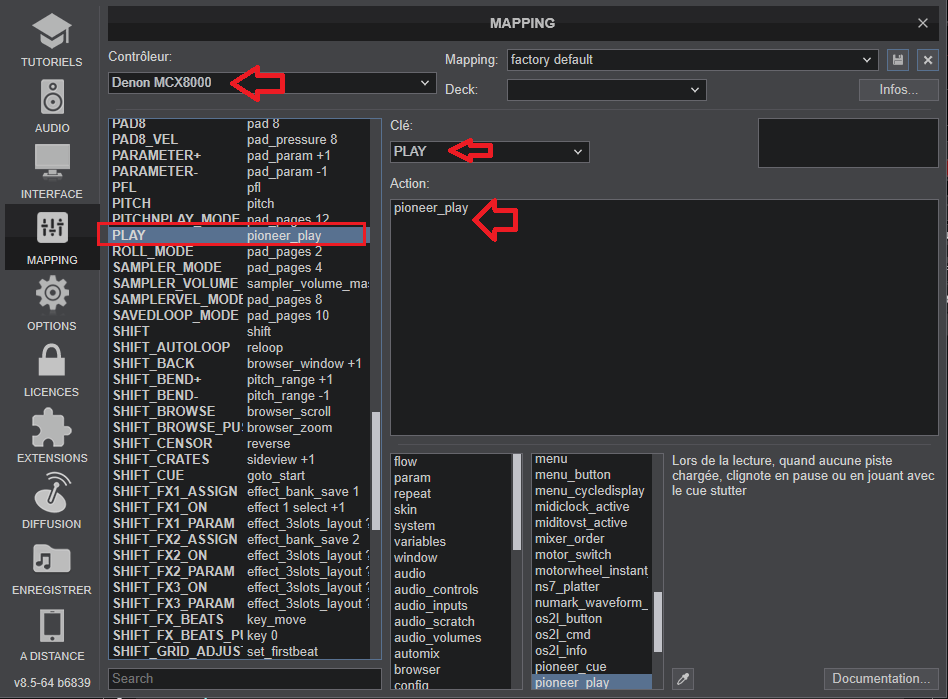Select the highlighted pioneer_play action
Screen dimensions: 948x699
click(x=592, y=683)
